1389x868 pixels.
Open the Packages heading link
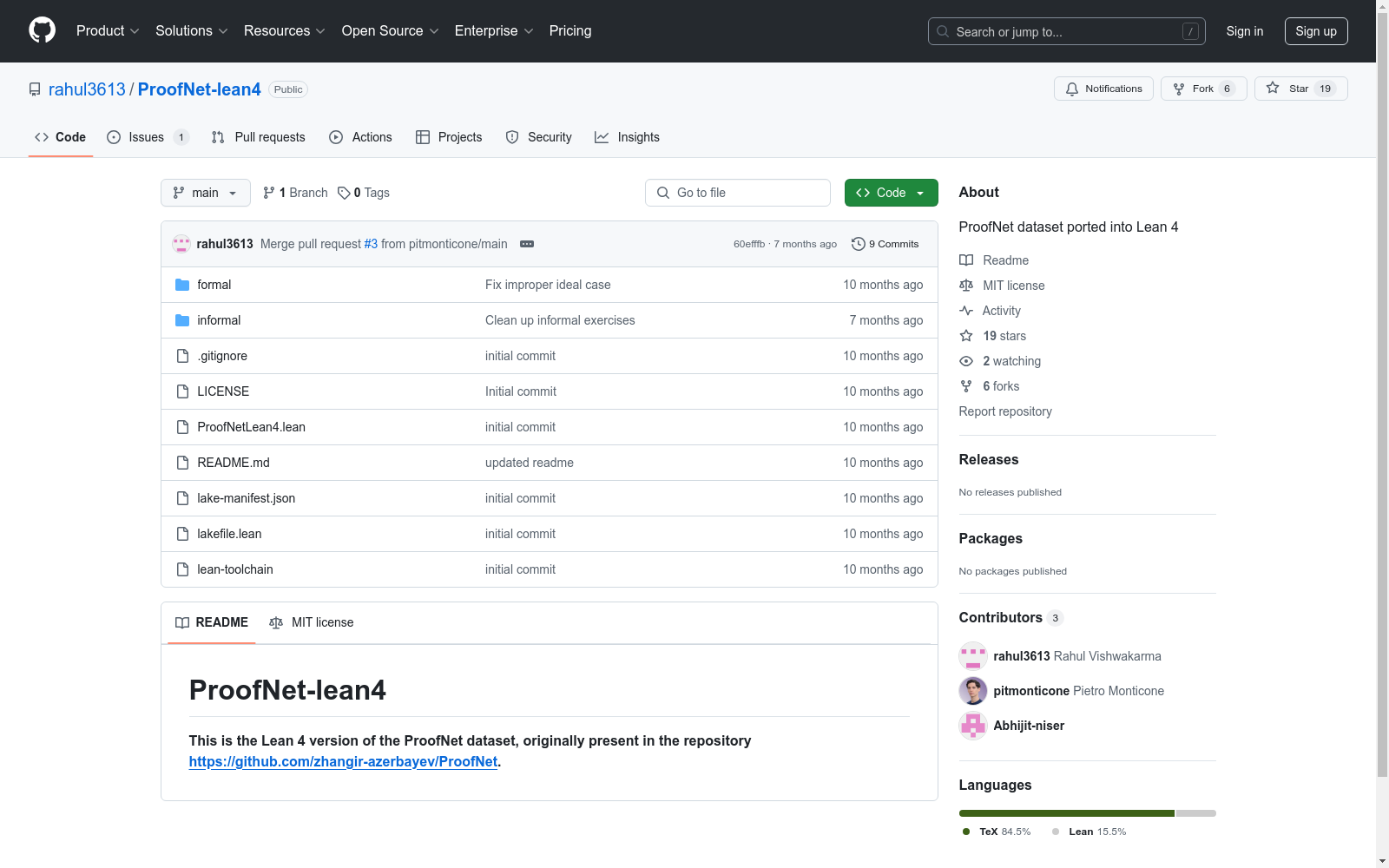coord(991,538)
